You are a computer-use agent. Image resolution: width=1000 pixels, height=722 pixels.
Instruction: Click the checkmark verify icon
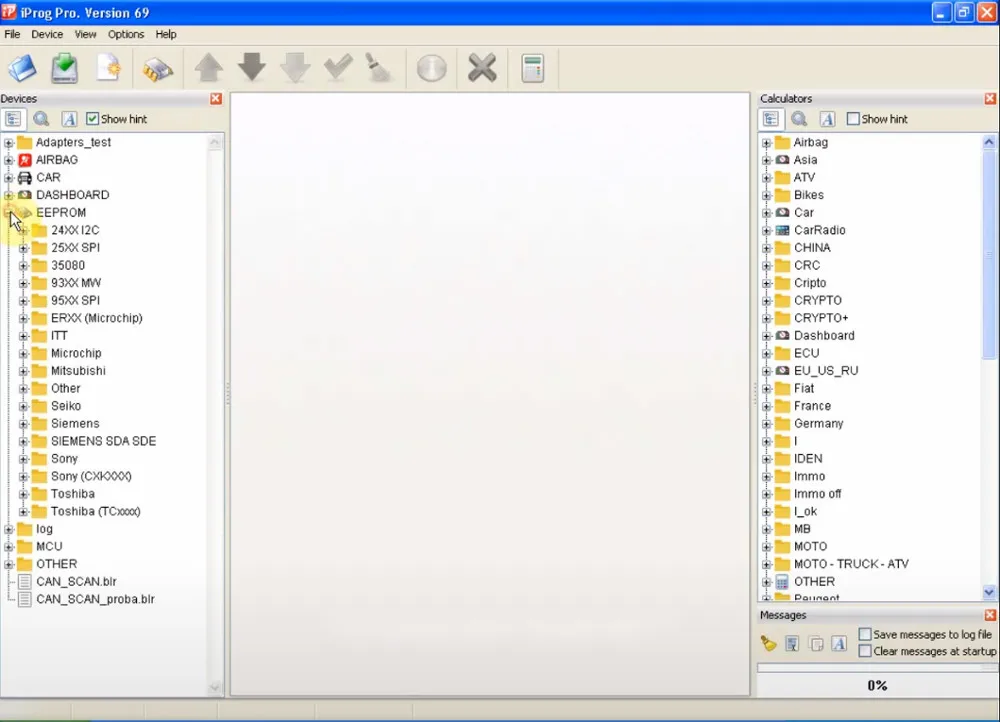pos(338,67)
